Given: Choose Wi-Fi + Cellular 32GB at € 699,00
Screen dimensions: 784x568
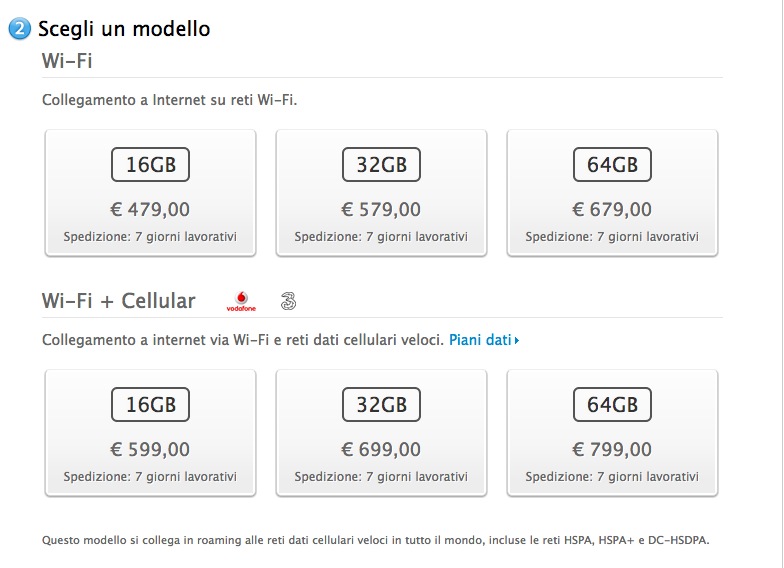Looking at the screenshot, I should tap(382, 433).
